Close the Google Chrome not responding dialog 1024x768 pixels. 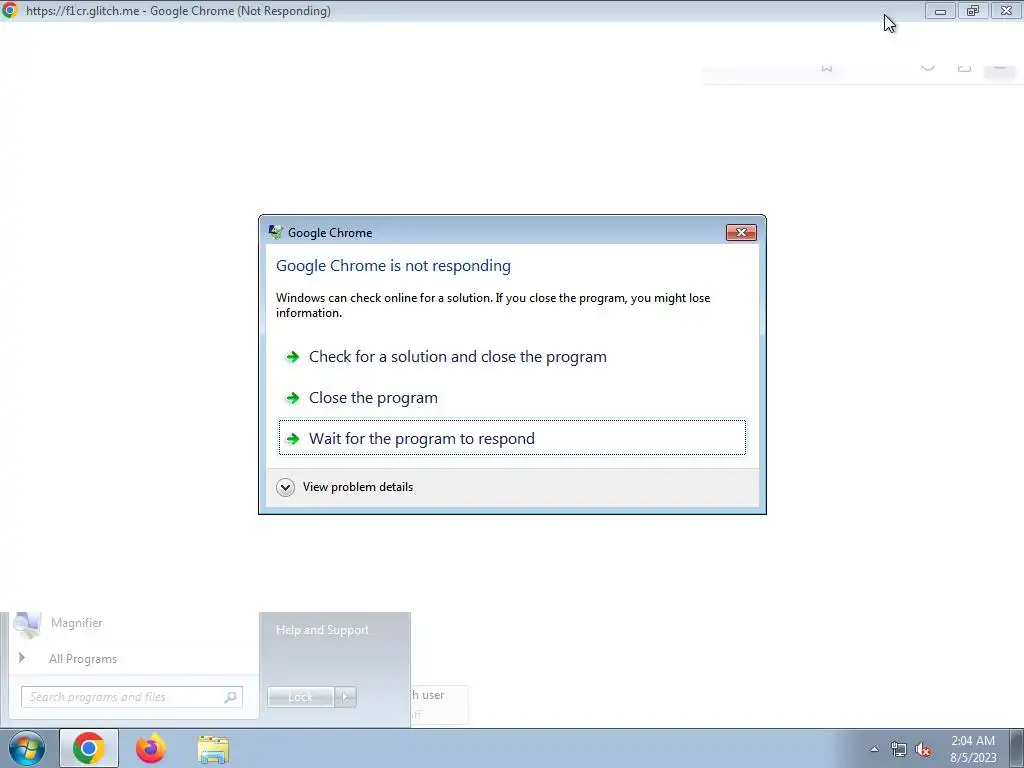tap(741, 232)
